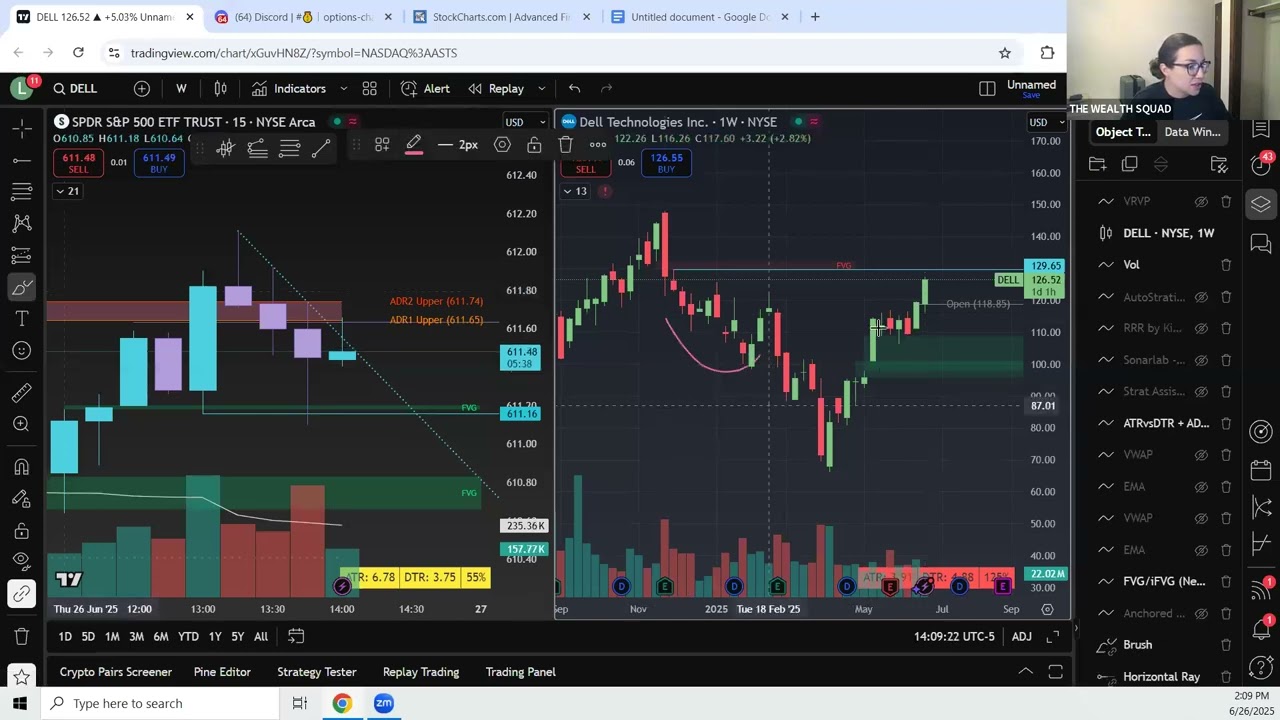Image resolution: width=1280 pixels, height=720 pixels.
Task: Select the crosshair cursor tool
Action: coord(21,128)
